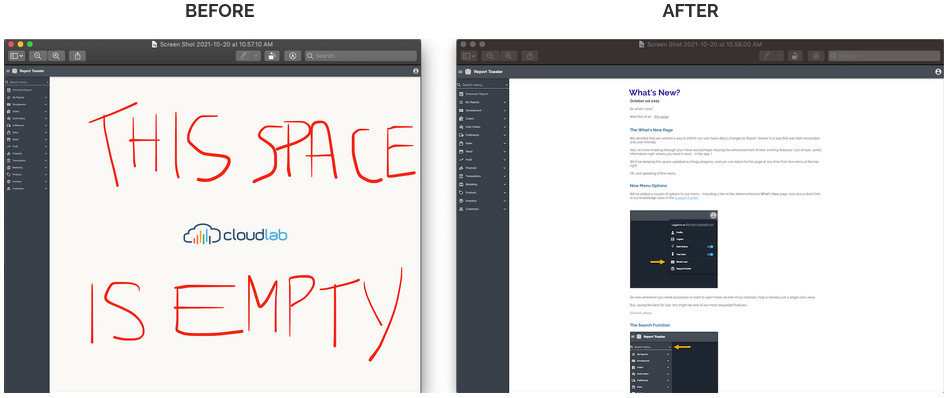Viewport: 949px width, 398px height.
Task: Click the share icon in BEFORE window
Action: click(x=77, y=56)
